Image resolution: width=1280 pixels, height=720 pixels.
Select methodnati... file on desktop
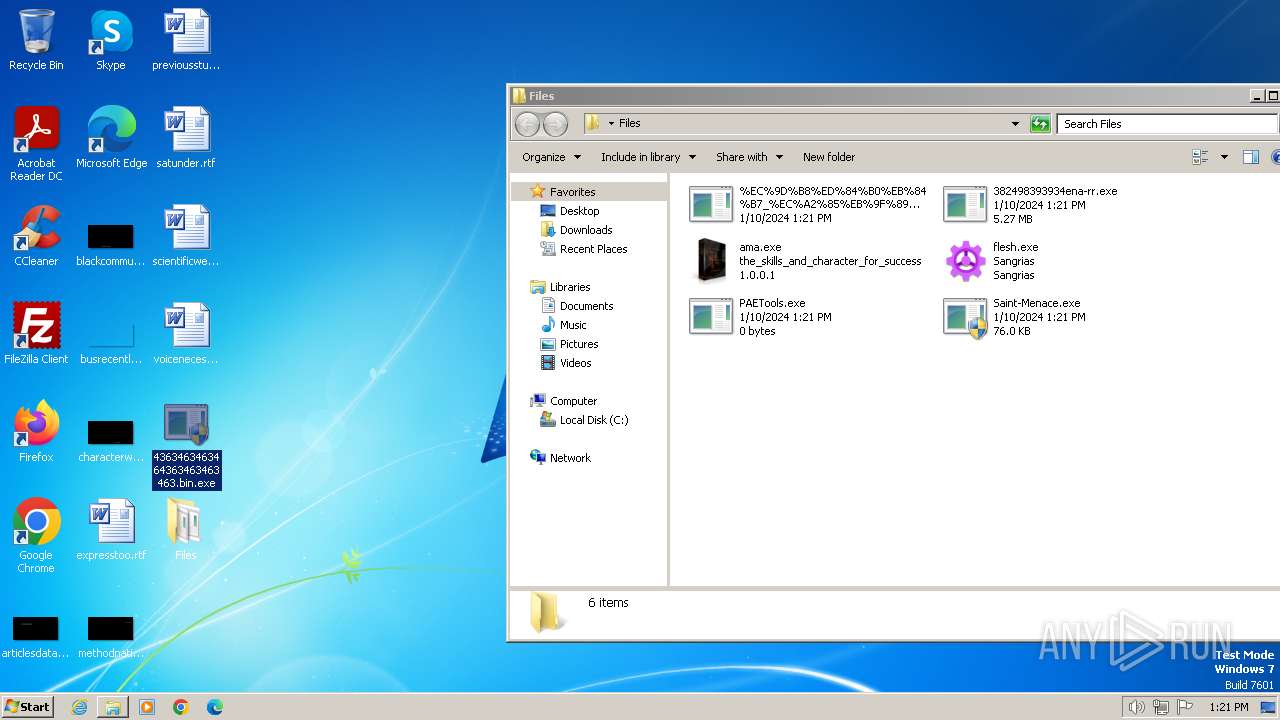click(x=111, y=636)
